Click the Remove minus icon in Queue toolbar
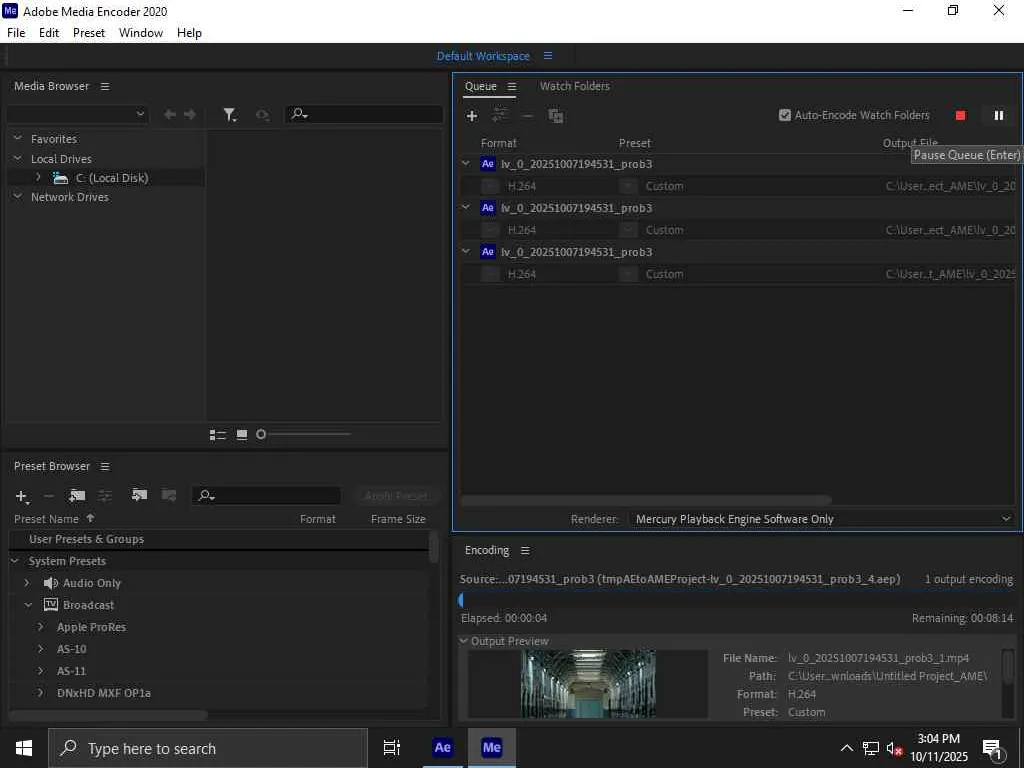 click(x=527, y=116)
